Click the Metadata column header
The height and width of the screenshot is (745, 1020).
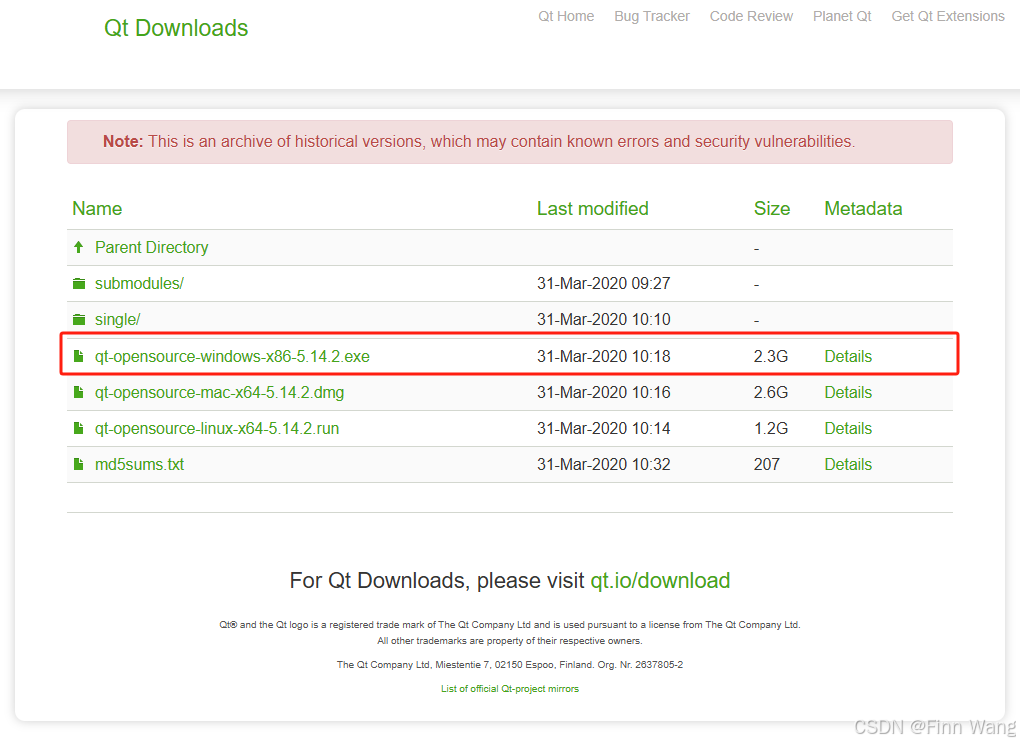pyautogui.click(x=863, y=208)
